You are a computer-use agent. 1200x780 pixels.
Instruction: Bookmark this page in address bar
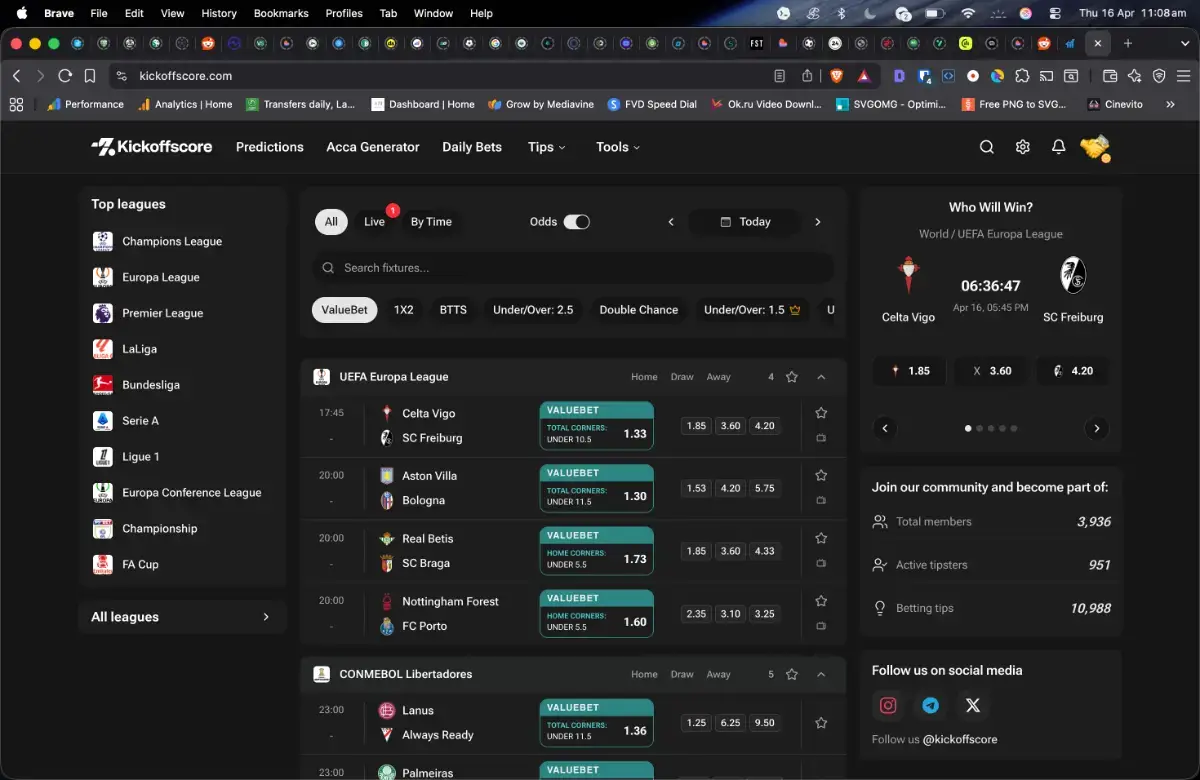click(90, 76)
